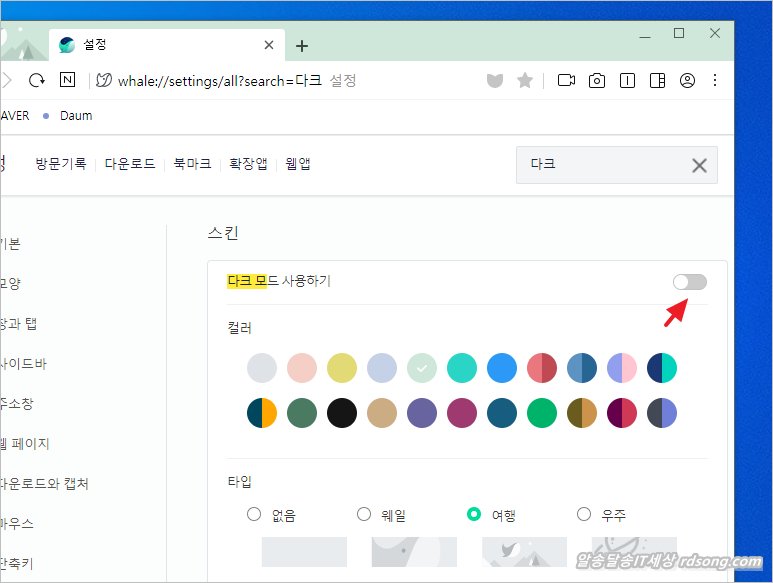773x583 pixels.
Task: Enable the 다크 모드 사용하기 toggle
Action: (x=689, y=282)
